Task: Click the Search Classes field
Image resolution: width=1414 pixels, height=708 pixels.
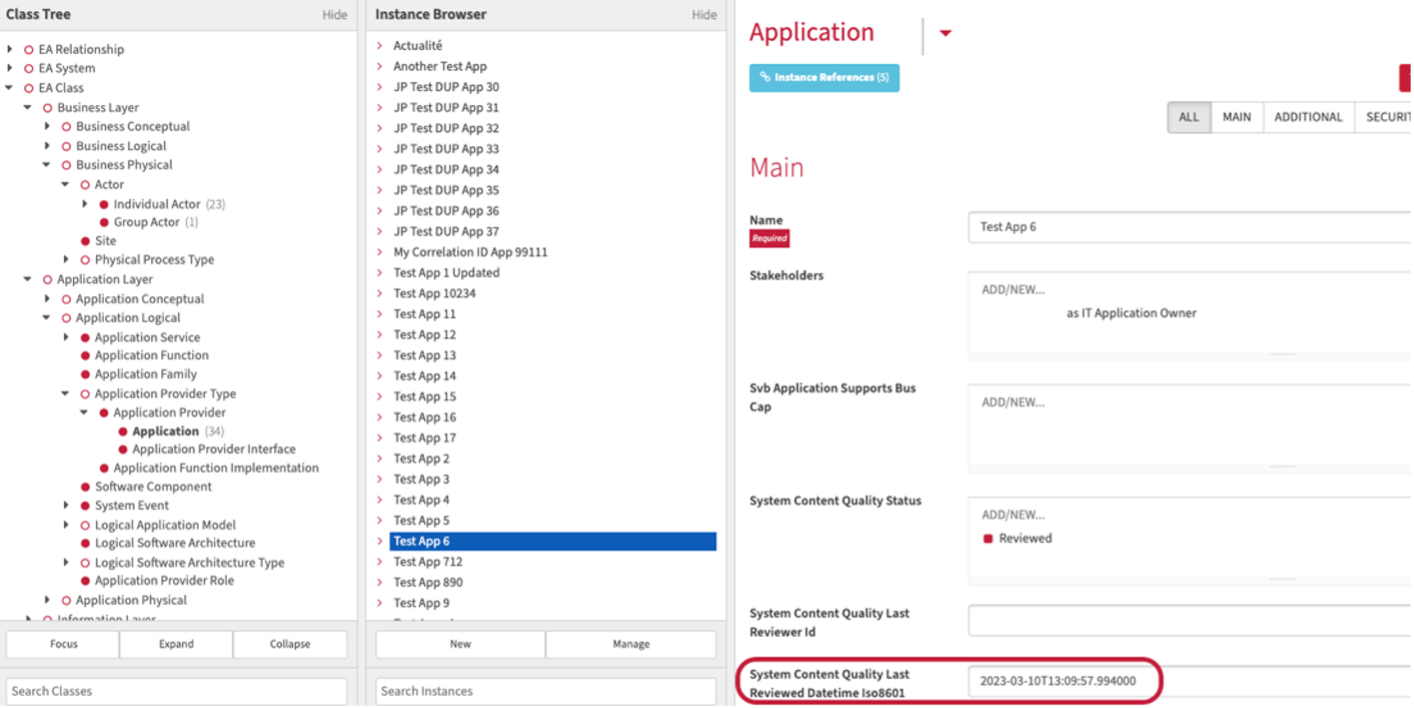Action: click(177, 691)
